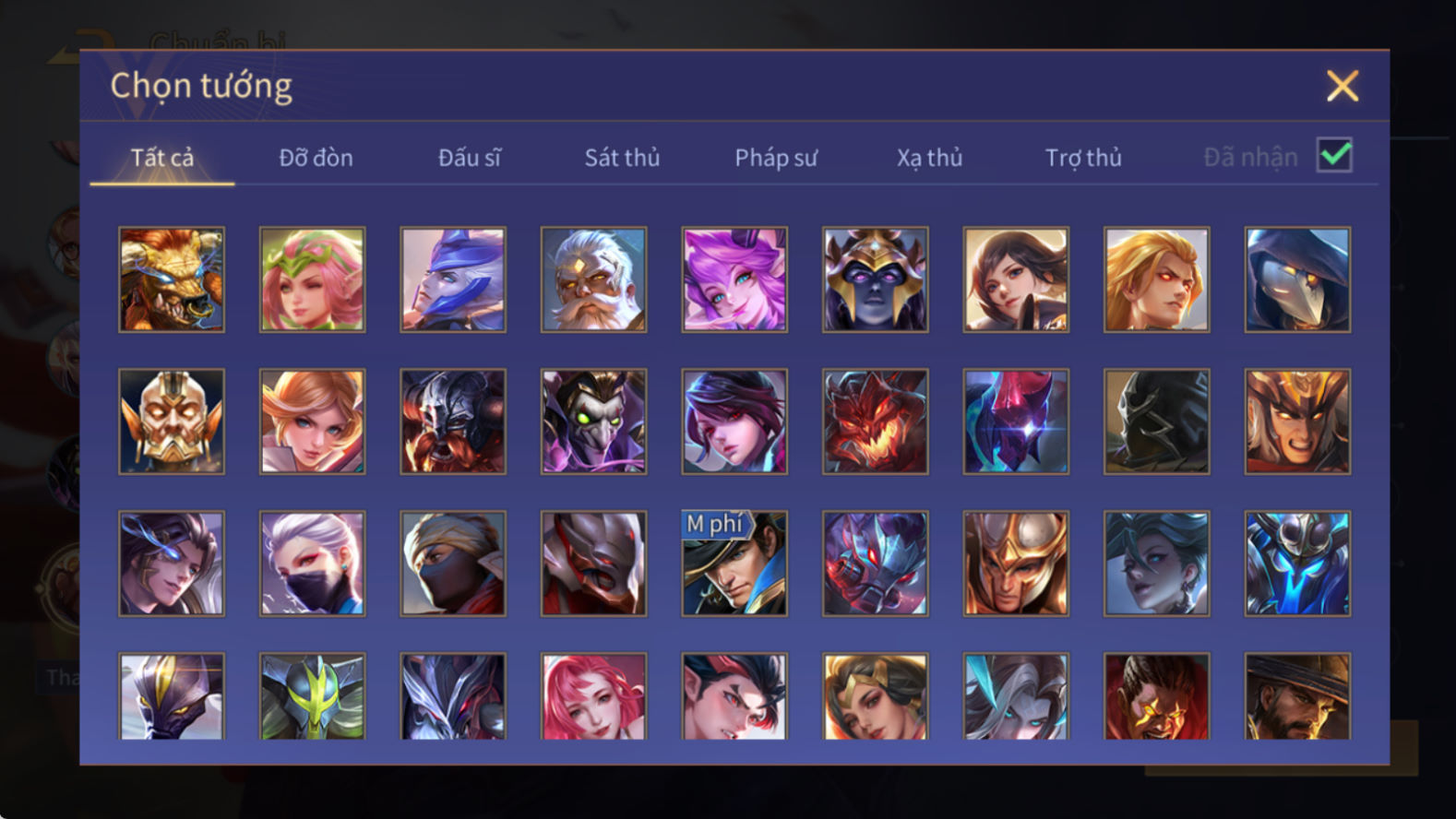The width and height of the screenshot is (1456, 819).
Task: Select the golden masked robot hero
Action: point(172,421)
